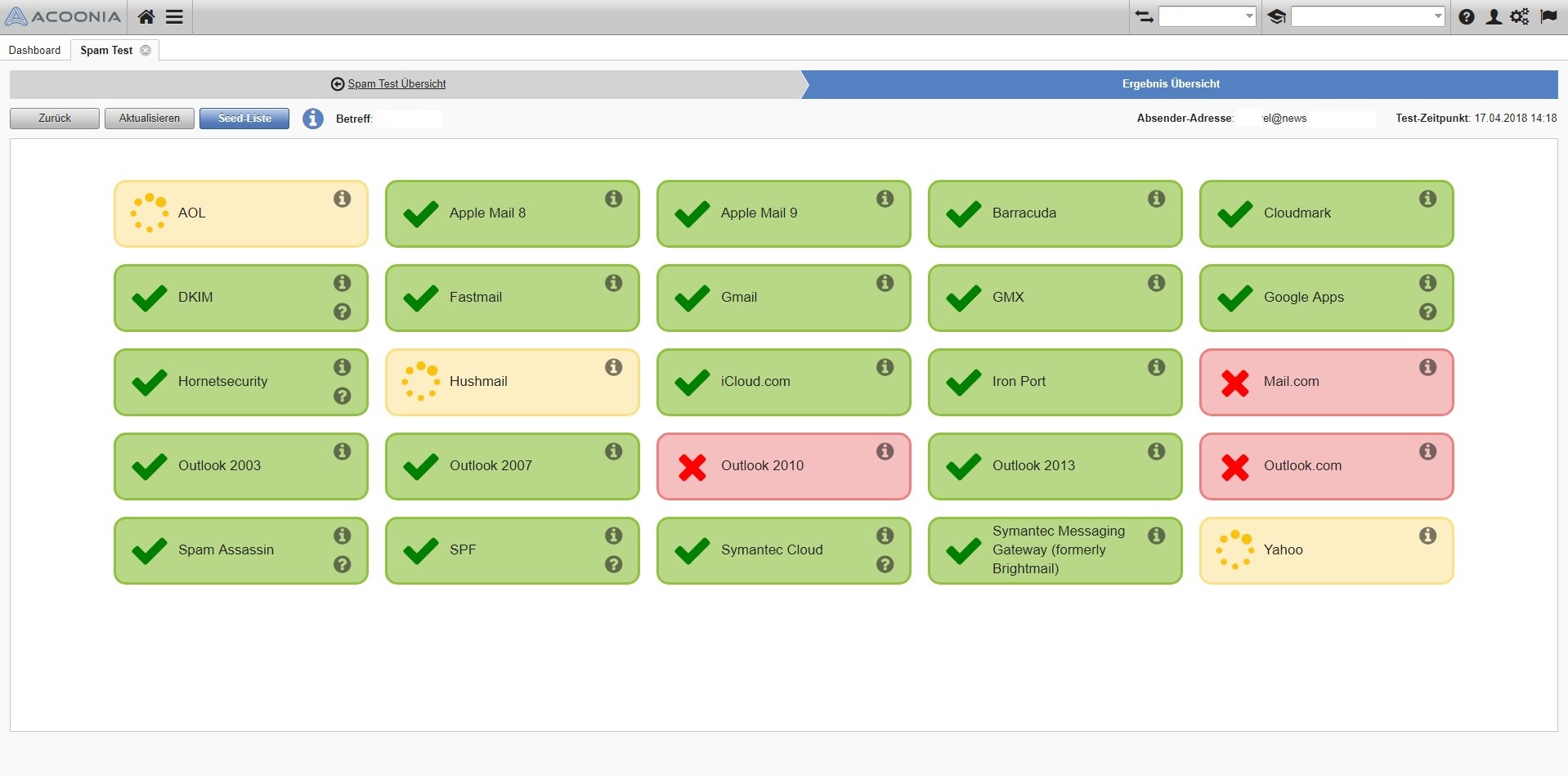The width and height of the screenshot is (1568, 776).
Task: Show info for the DKIM card
Action: 343,283
